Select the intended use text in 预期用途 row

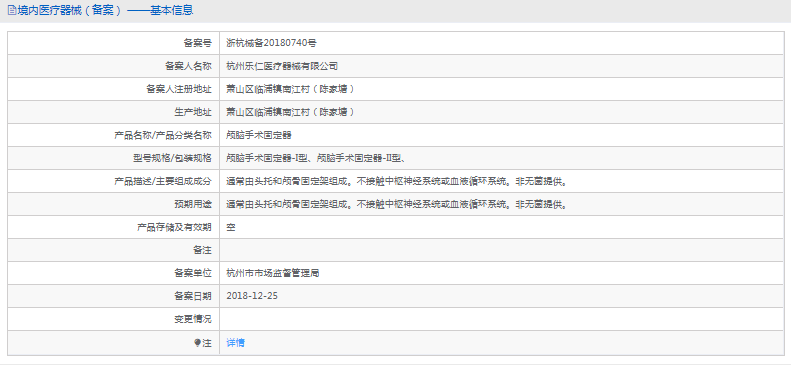pos(398,205)
